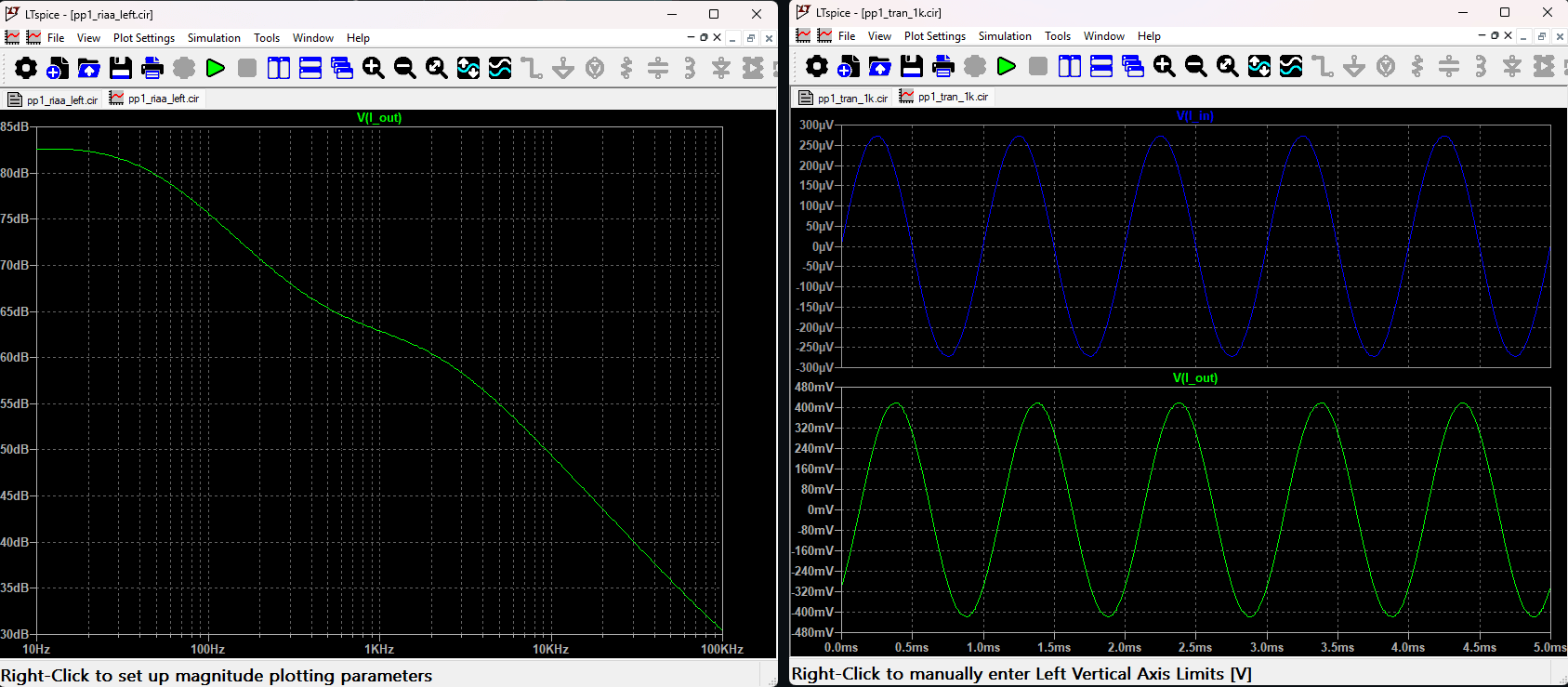Autorange the Y-axis in pp1_riaa_left window
Image resolution: width=1568 pixels, height=687 pixels.
(x=468, y=68)
